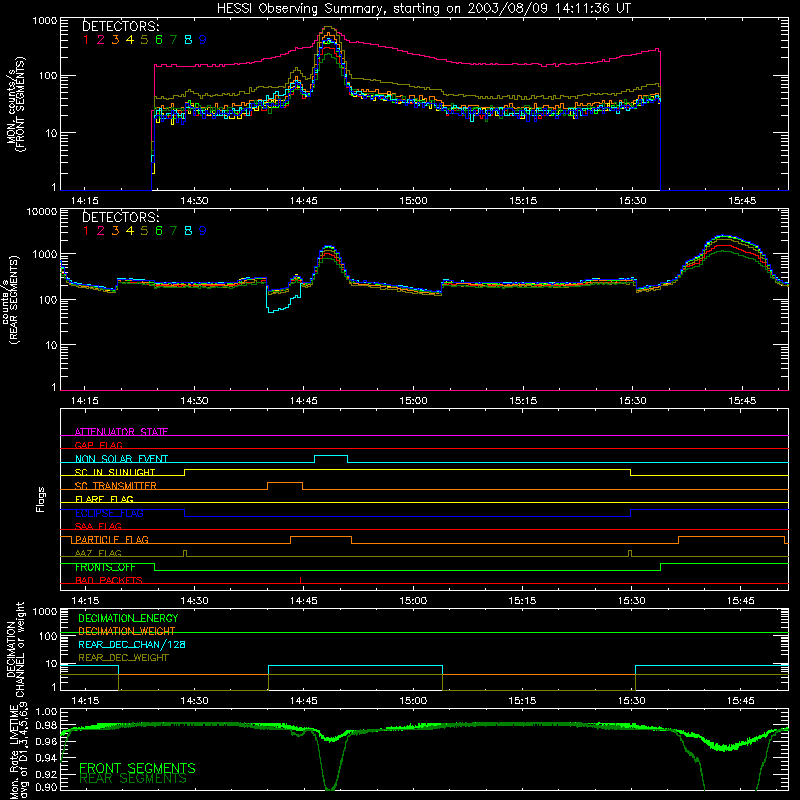
Task: Click 15:45 tick label under decimation panel
Action: pyautogui.click(x=741, y=701)
